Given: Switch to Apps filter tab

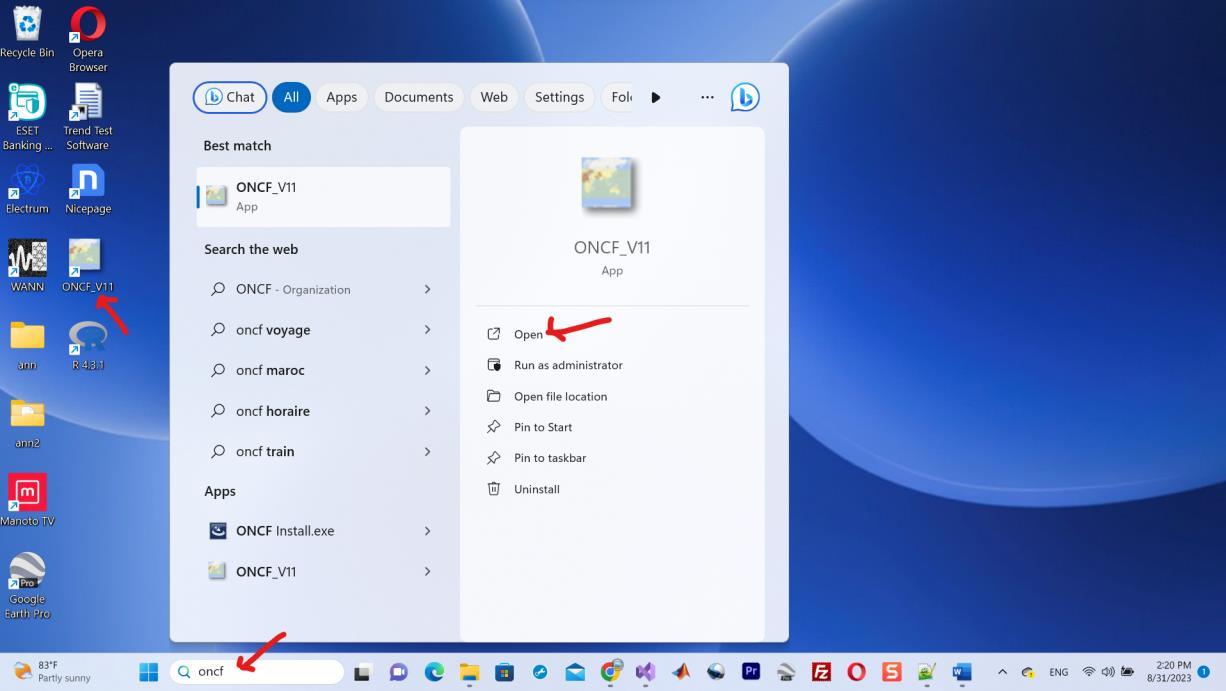Looking at the screenshot, I should [x=342, y=97].
